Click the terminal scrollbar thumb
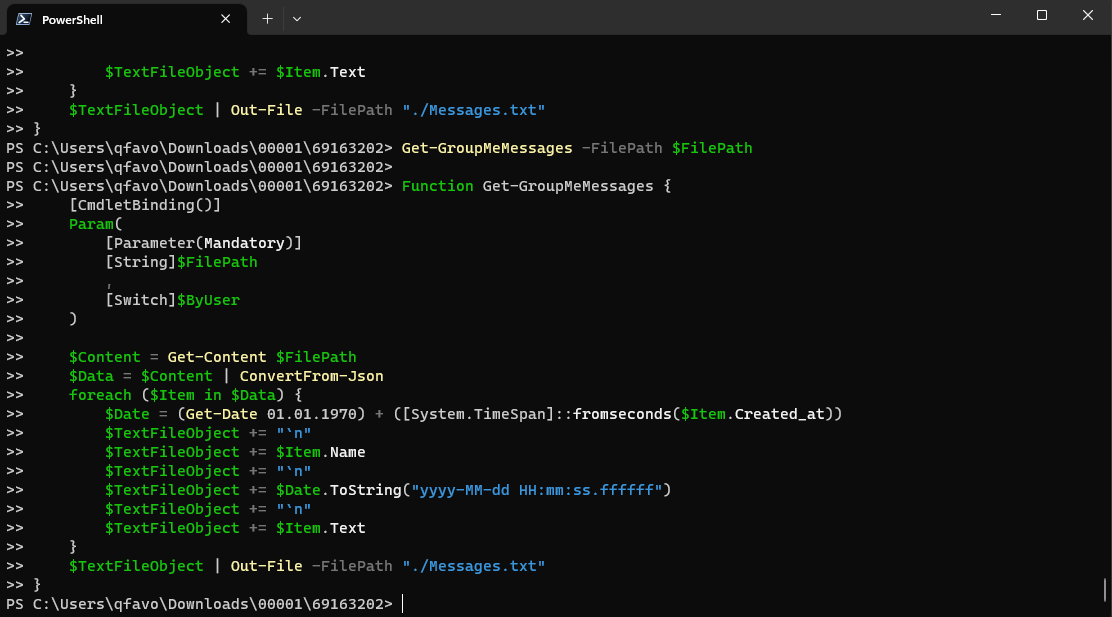The width and height of the screenshot is (1112, 617). pos(1105,589)
